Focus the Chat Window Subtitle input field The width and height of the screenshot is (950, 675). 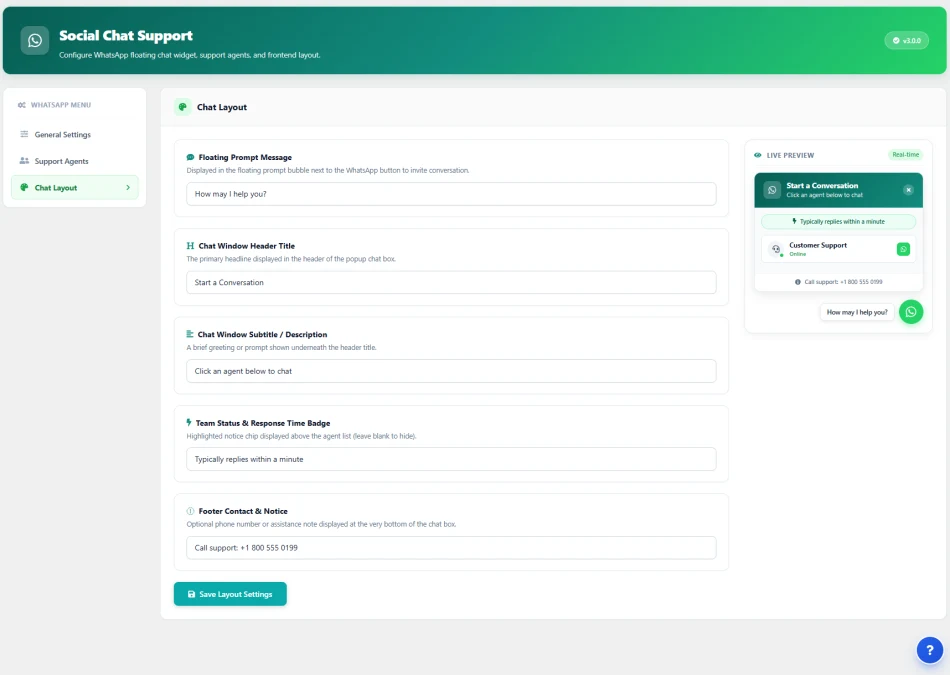[x=451, y=371]
